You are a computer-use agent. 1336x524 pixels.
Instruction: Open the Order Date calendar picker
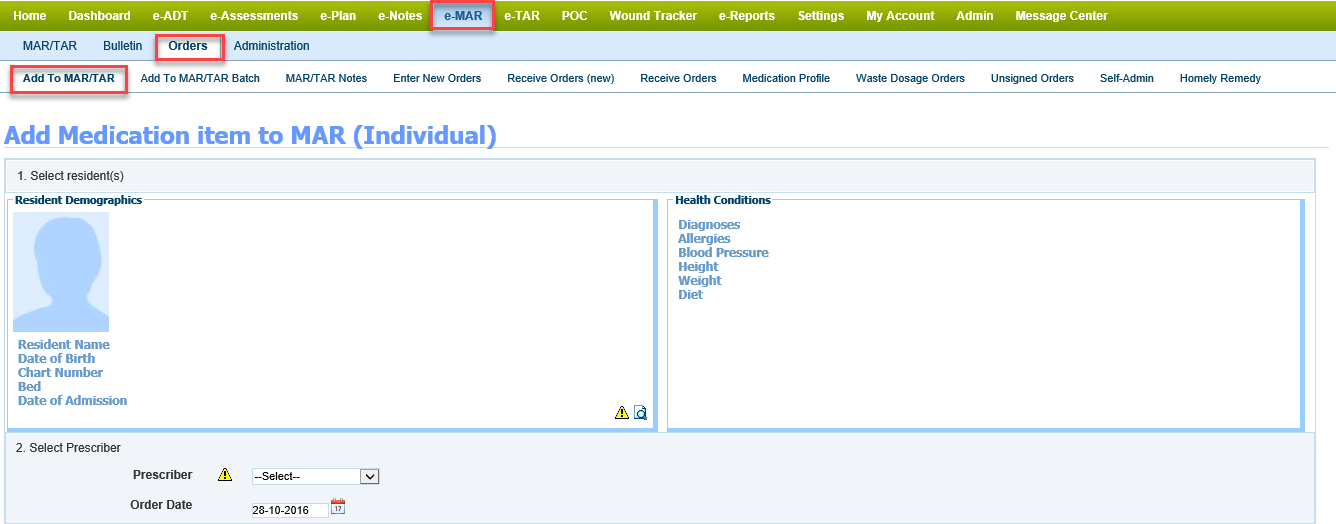click(338, 507)
